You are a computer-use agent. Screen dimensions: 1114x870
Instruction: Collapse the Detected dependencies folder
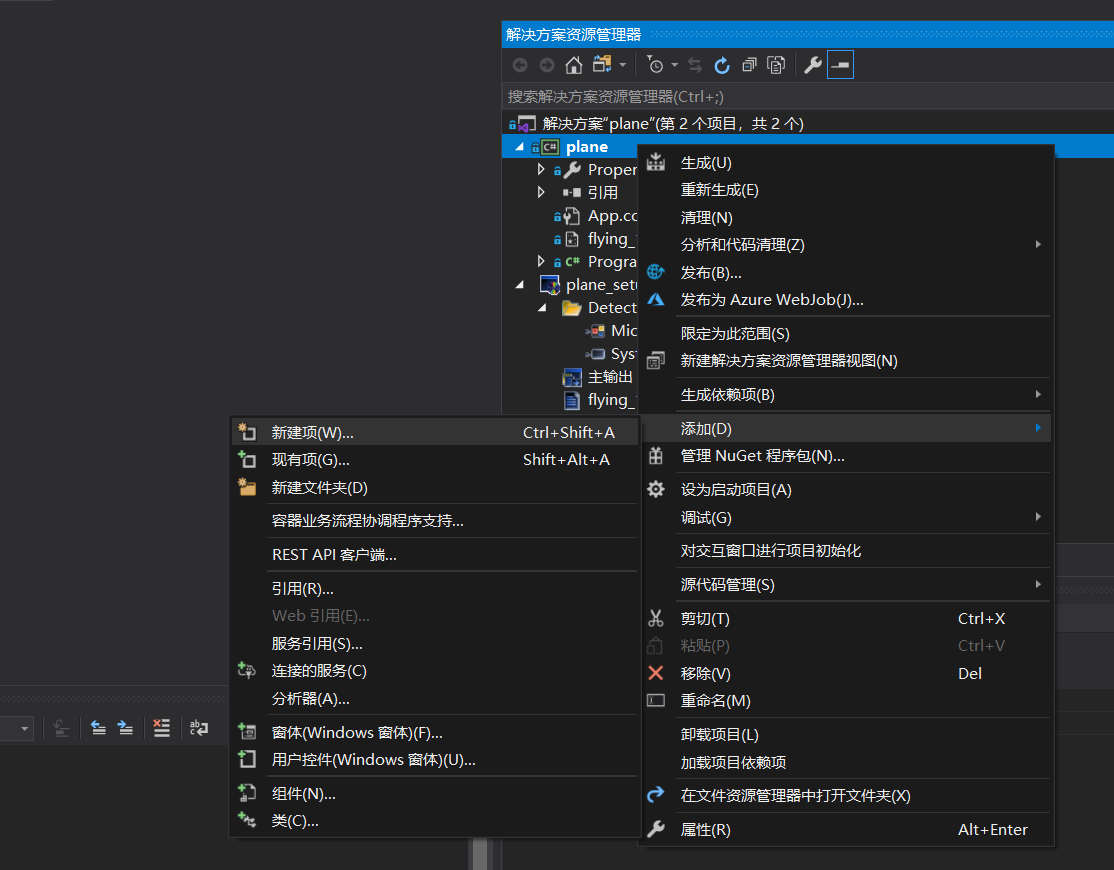pyautogui.click(x=542, y=308)
